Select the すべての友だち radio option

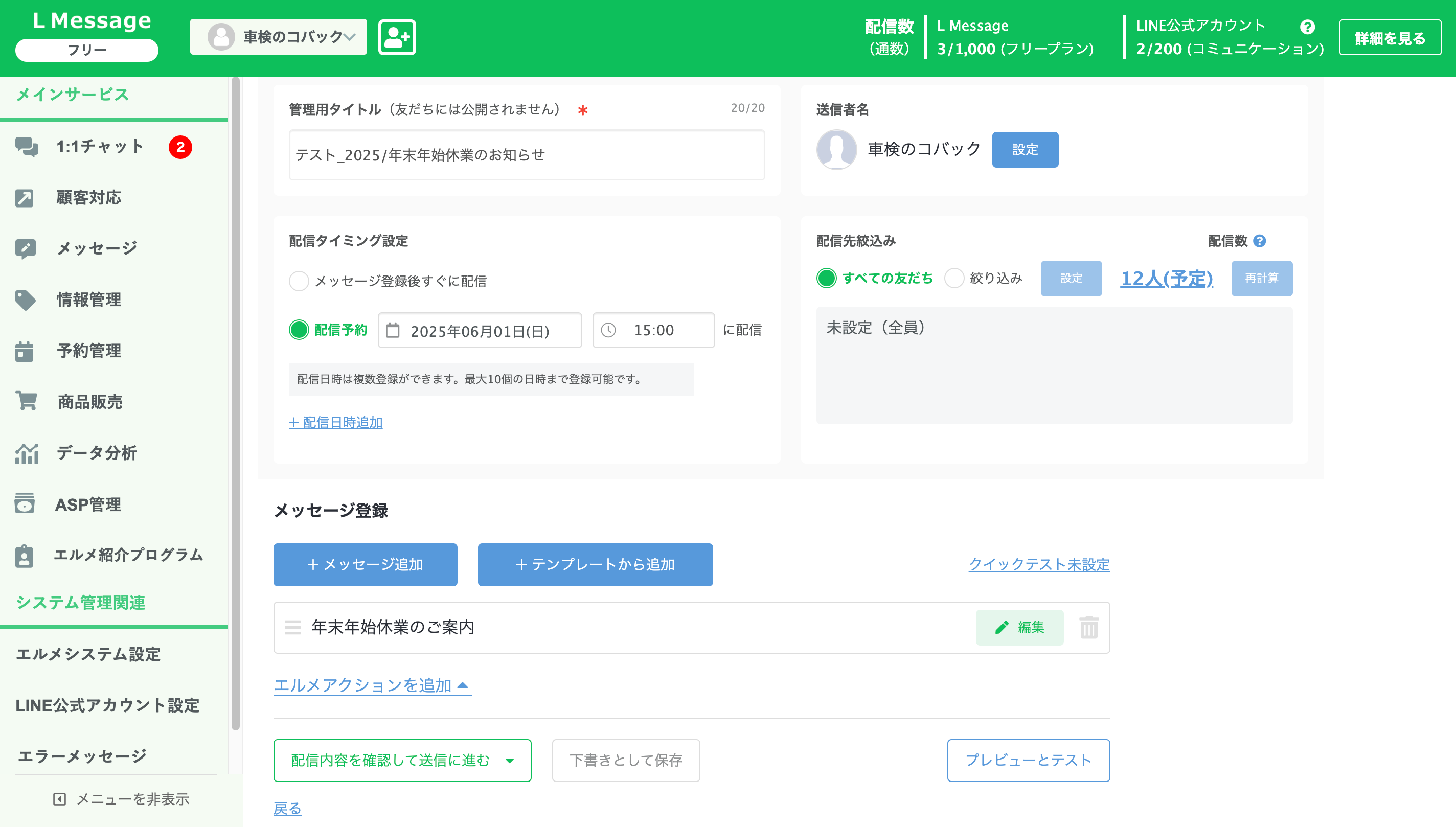(827, 278)
